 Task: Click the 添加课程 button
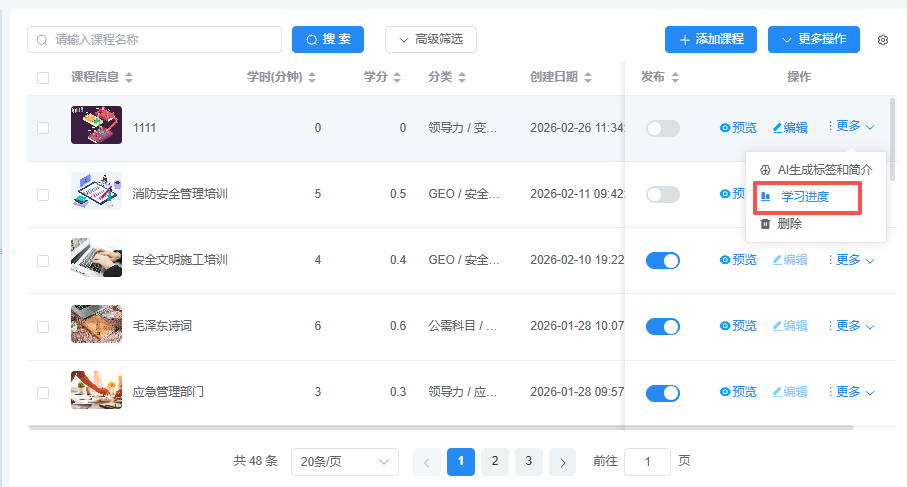click(711, 39)
